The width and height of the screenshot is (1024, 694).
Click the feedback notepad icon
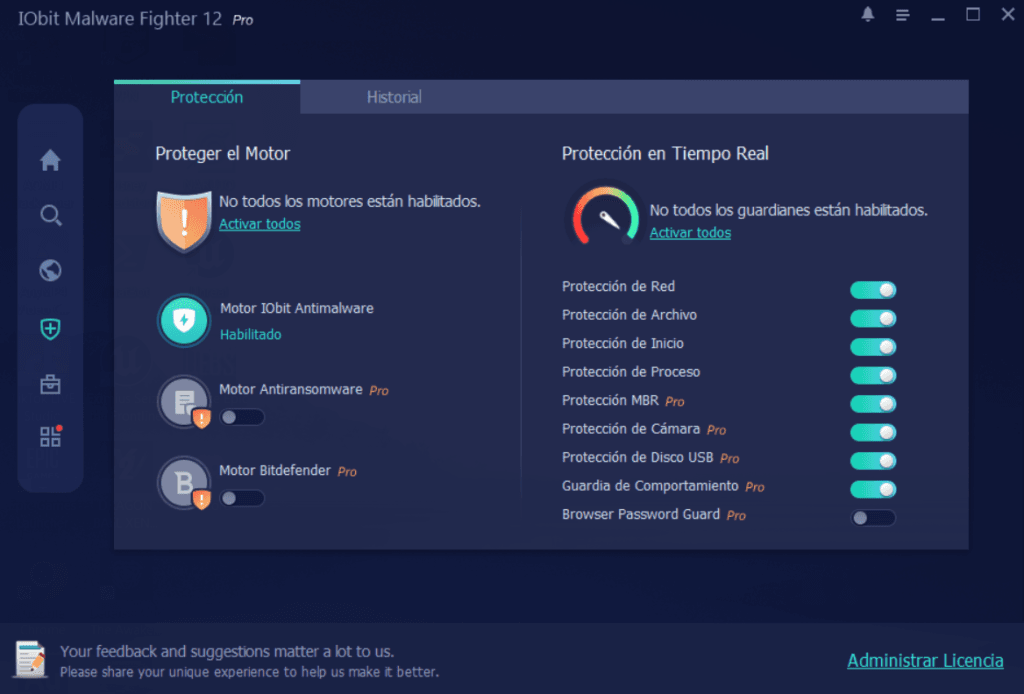(30, 659)
